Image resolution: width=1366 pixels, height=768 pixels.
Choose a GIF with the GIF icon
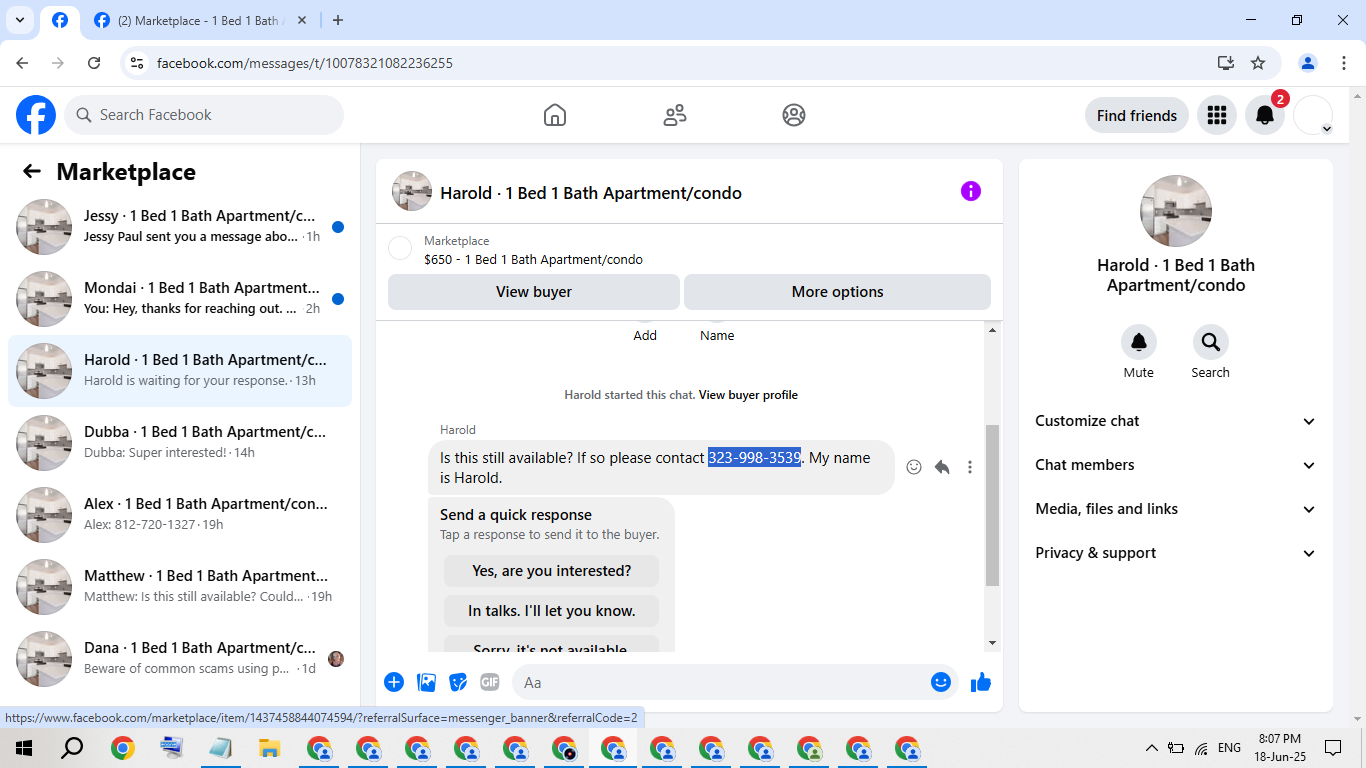click(x=489, y=682)
